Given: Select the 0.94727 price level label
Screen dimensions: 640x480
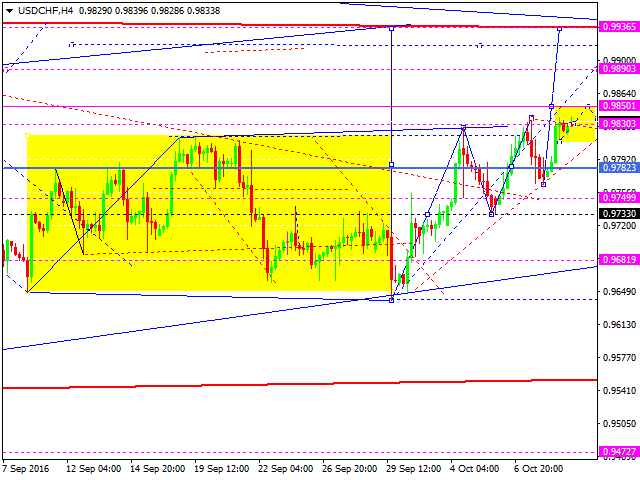Looking at the screenshot, I should (619, 452).
